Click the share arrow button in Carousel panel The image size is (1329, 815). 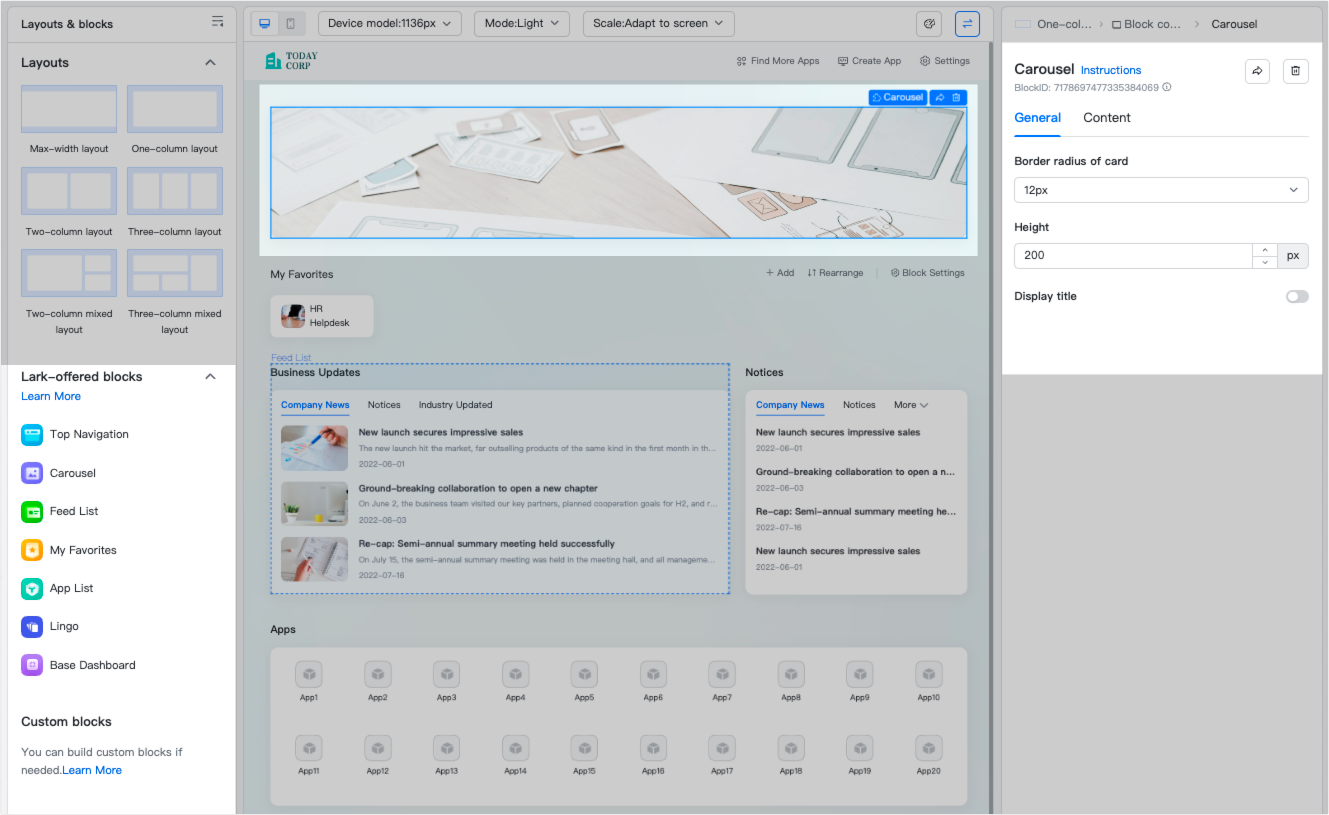coord(1257,71)
